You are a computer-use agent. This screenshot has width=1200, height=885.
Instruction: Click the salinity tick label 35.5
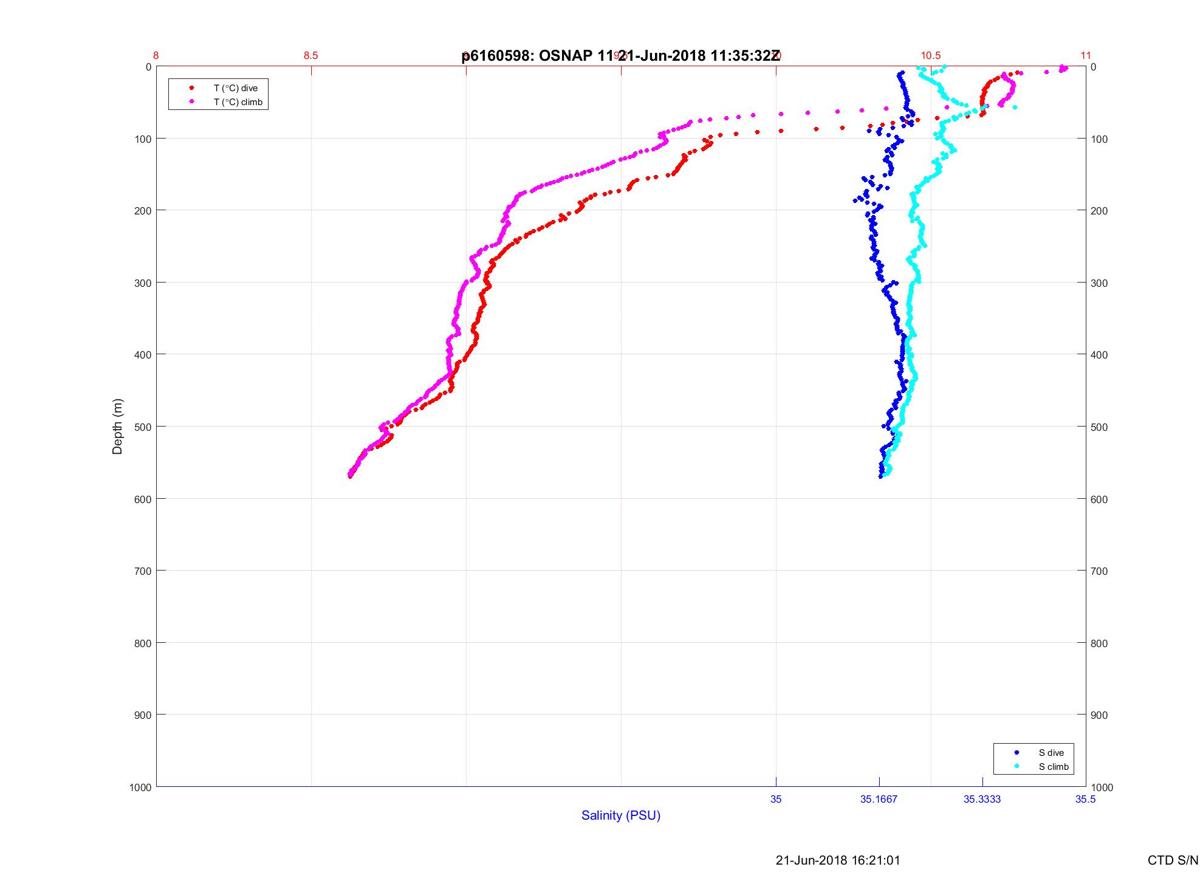[x=1085, y=799]
